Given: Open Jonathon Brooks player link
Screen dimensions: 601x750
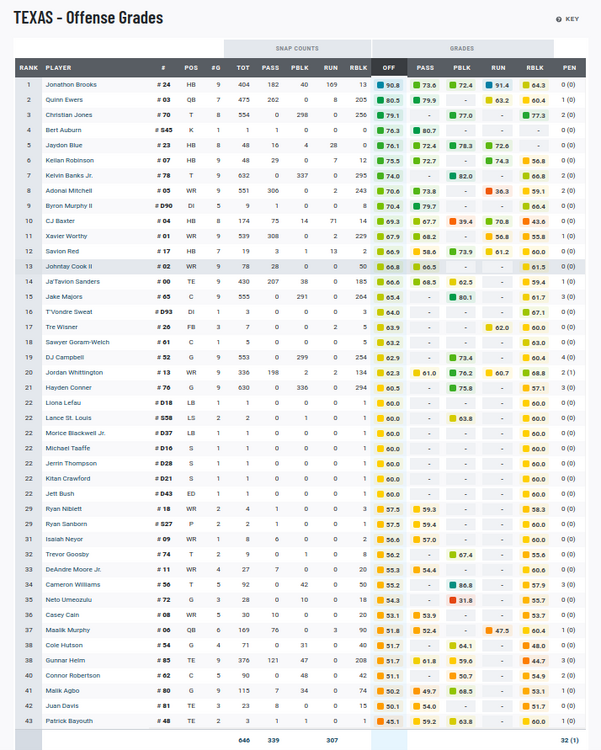Looking at the screenshot, I should coord(71,85).
